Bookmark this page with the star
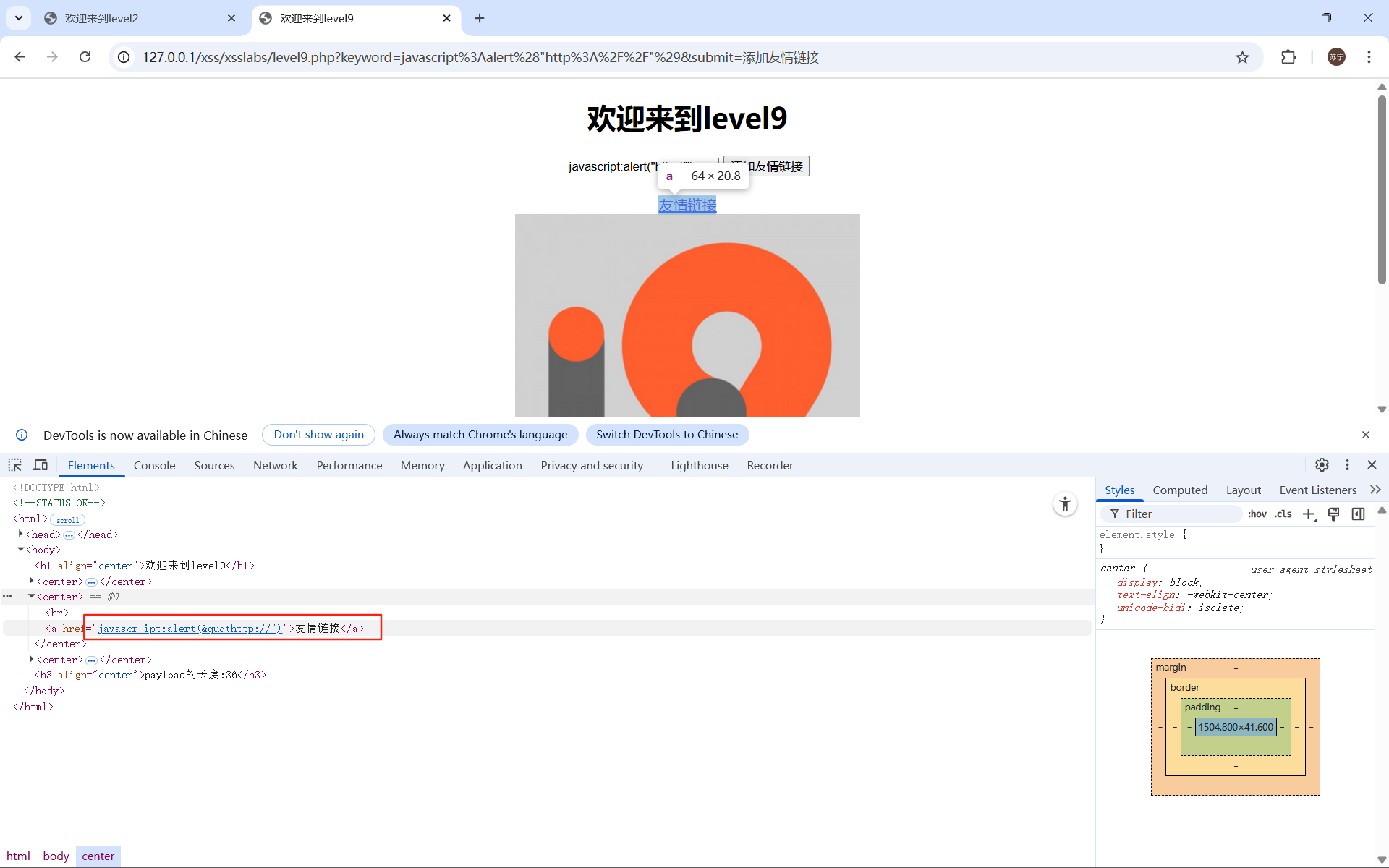1389x868 pixels. (x=1242, y=57)
